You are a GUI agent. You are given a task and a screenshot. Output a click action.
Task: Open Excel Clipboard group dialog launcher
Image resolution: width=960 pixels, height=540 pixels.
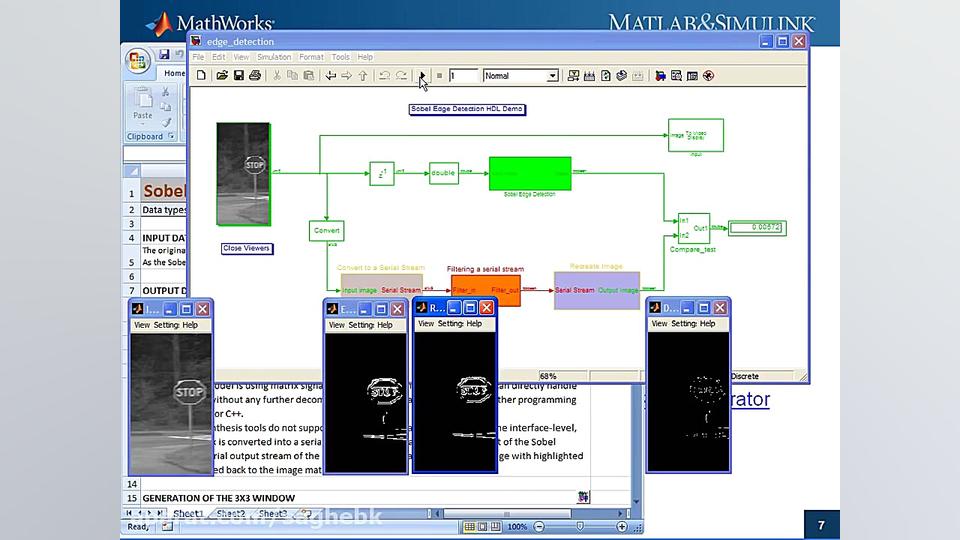[171, 136]
